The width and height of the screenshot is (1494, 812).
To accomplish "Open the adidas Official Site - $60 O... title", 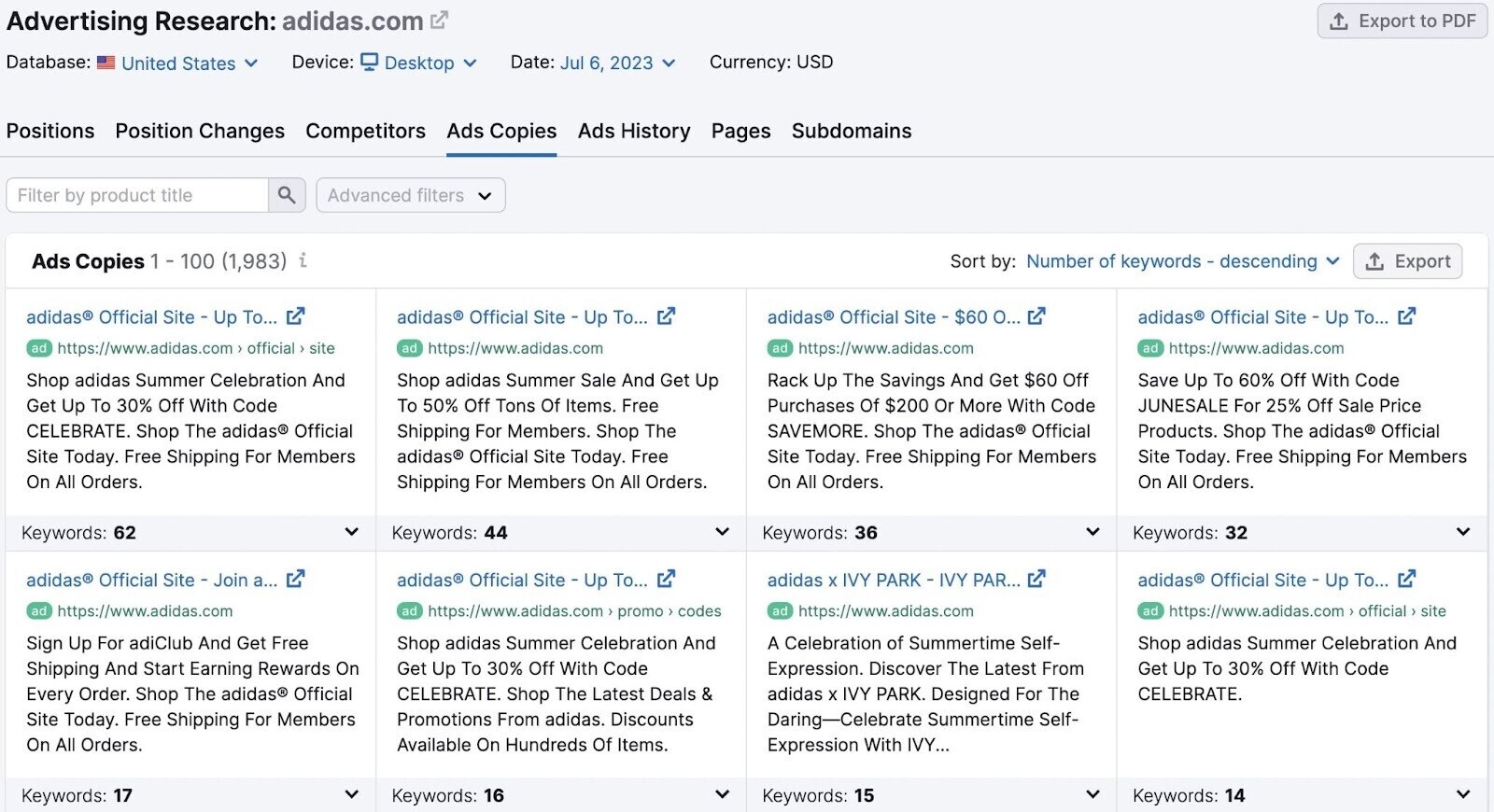I will pyautogui.click(x=894, y=317).
